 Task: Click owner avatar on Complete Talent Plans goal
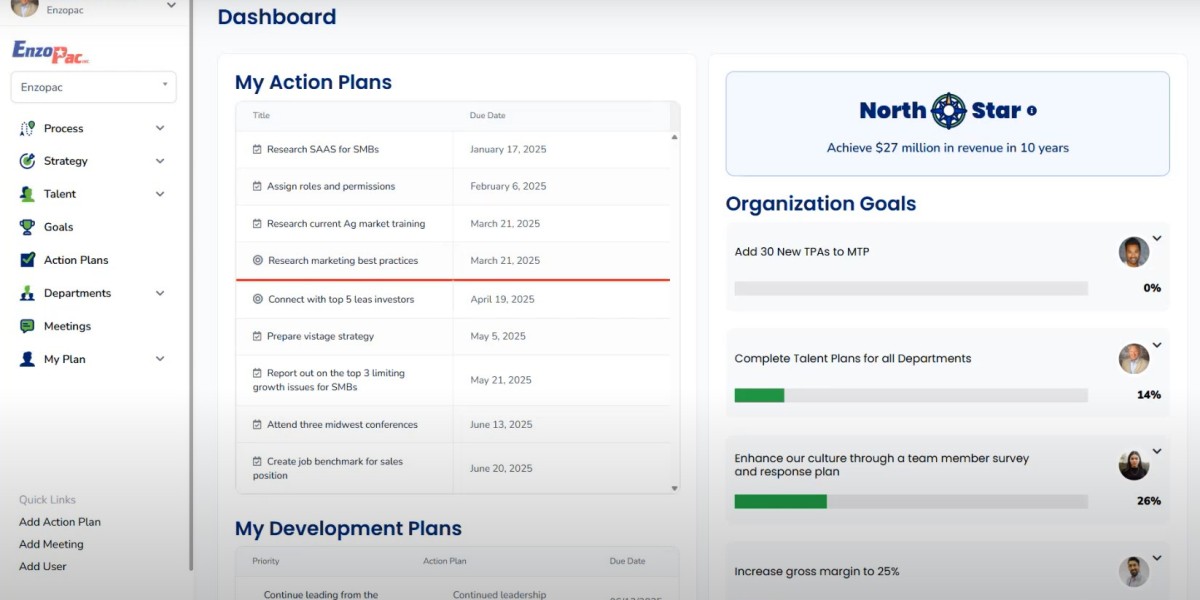click(x=1134, y=359)
